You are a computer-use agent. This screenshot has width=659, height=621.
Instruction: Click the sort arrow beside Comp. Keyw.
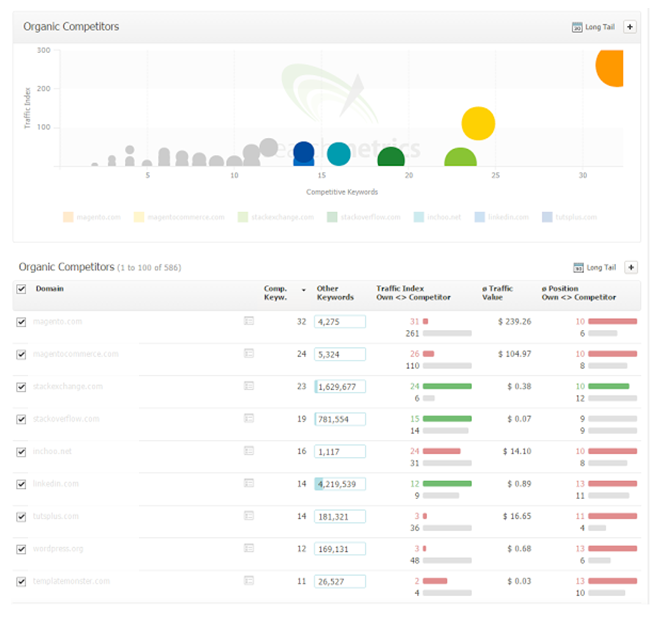[x=303, y=290]
